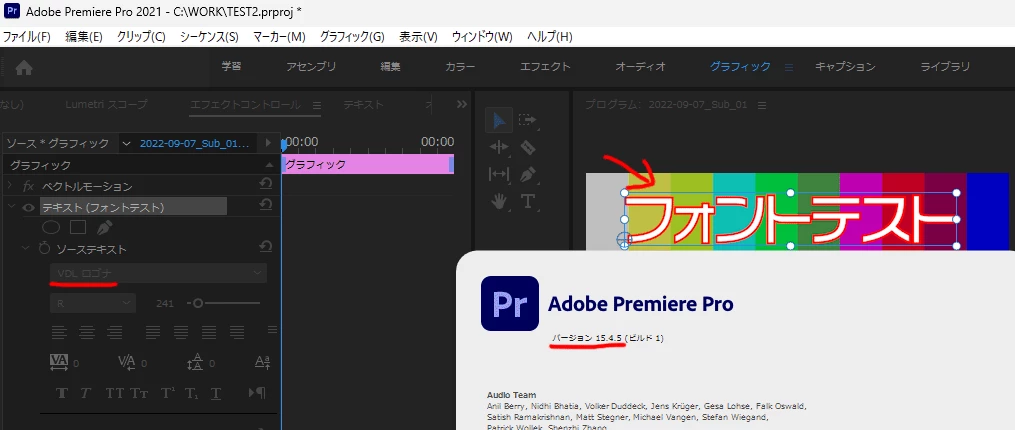
Task: Select the Ripple Edit tool
Action: click(499, 148)
